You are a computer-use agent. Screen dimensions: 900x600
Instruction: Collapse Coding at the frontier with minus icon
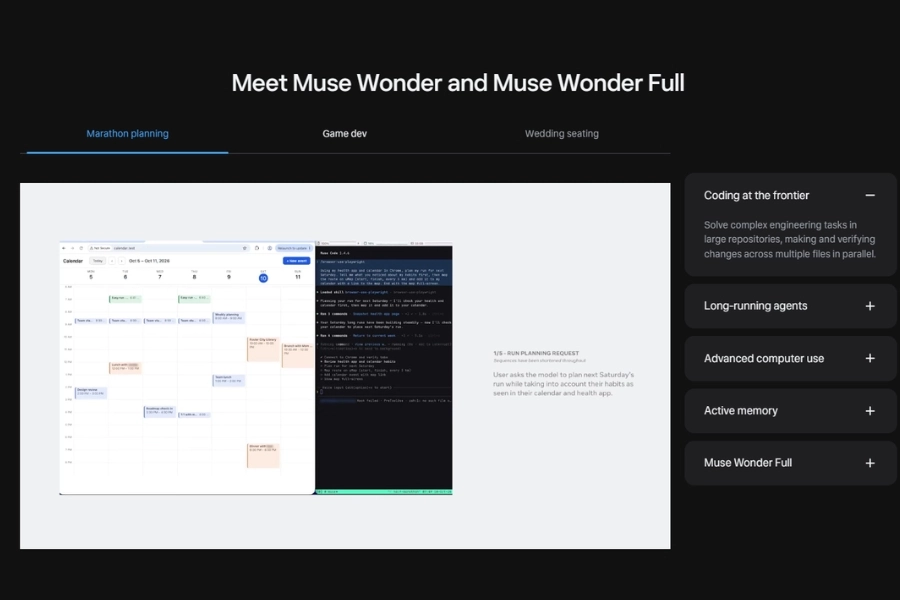[x=870, y=195]
